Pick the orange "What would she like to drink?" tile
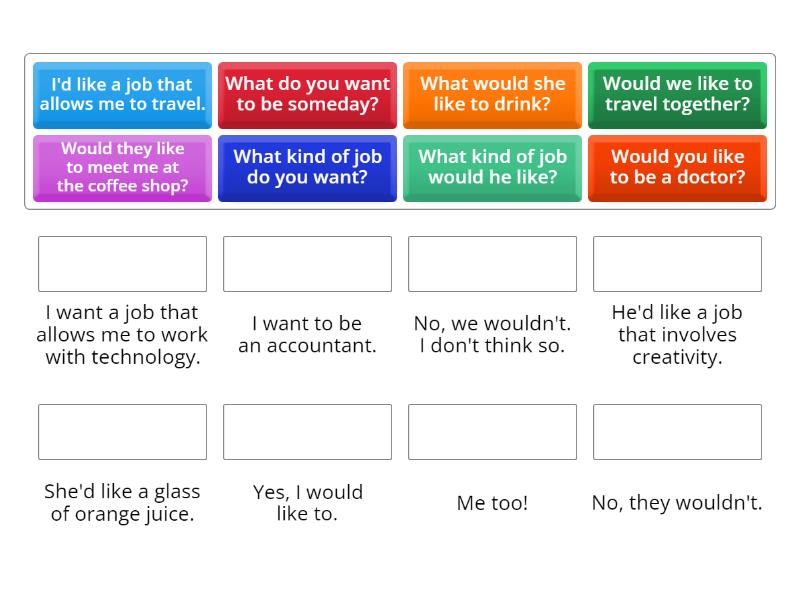This screenshot has height=600, width=800. 492,95
